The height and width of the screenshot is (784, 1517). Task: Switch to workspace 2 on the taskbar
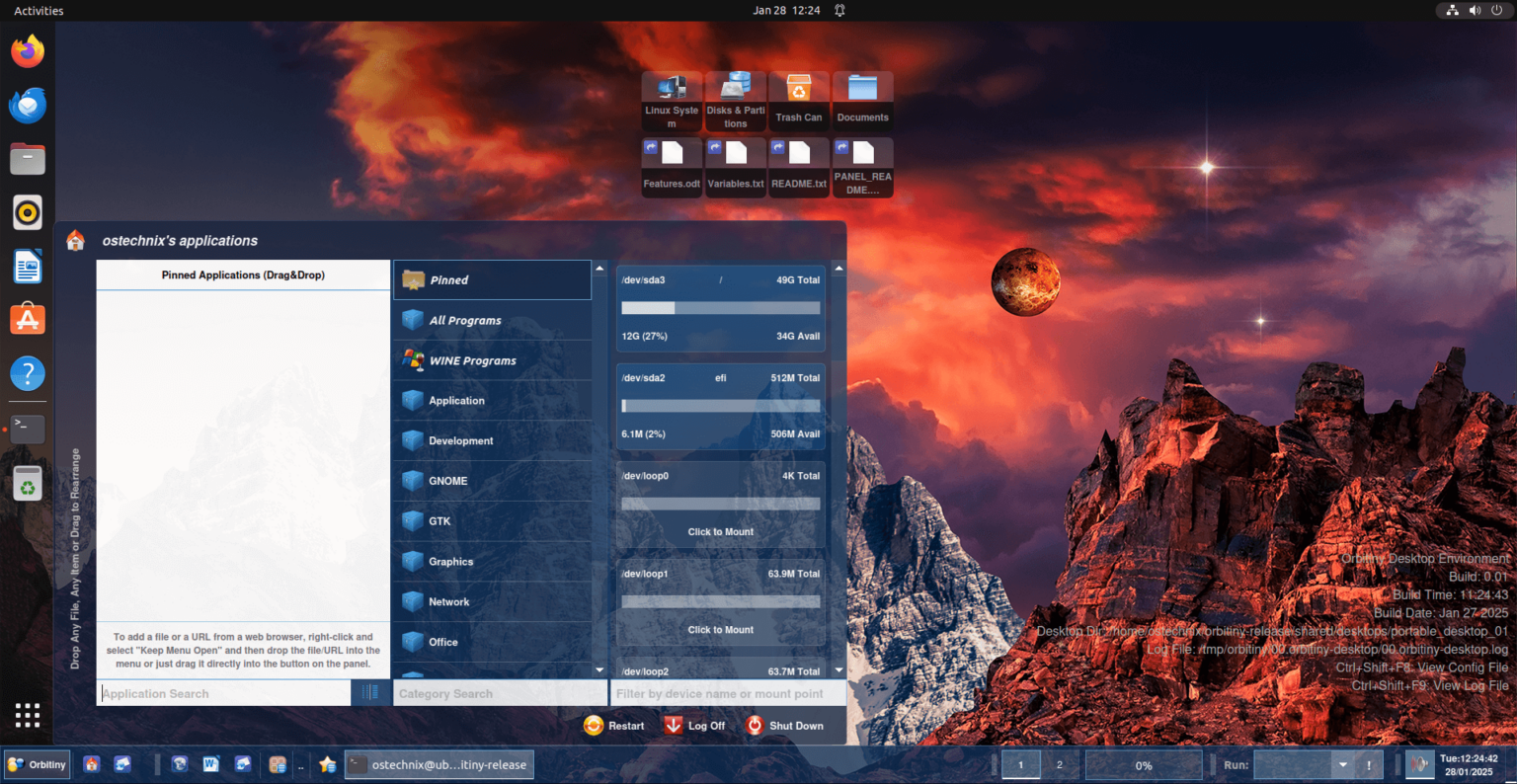pyautogui.click(x=1058, y=763)
